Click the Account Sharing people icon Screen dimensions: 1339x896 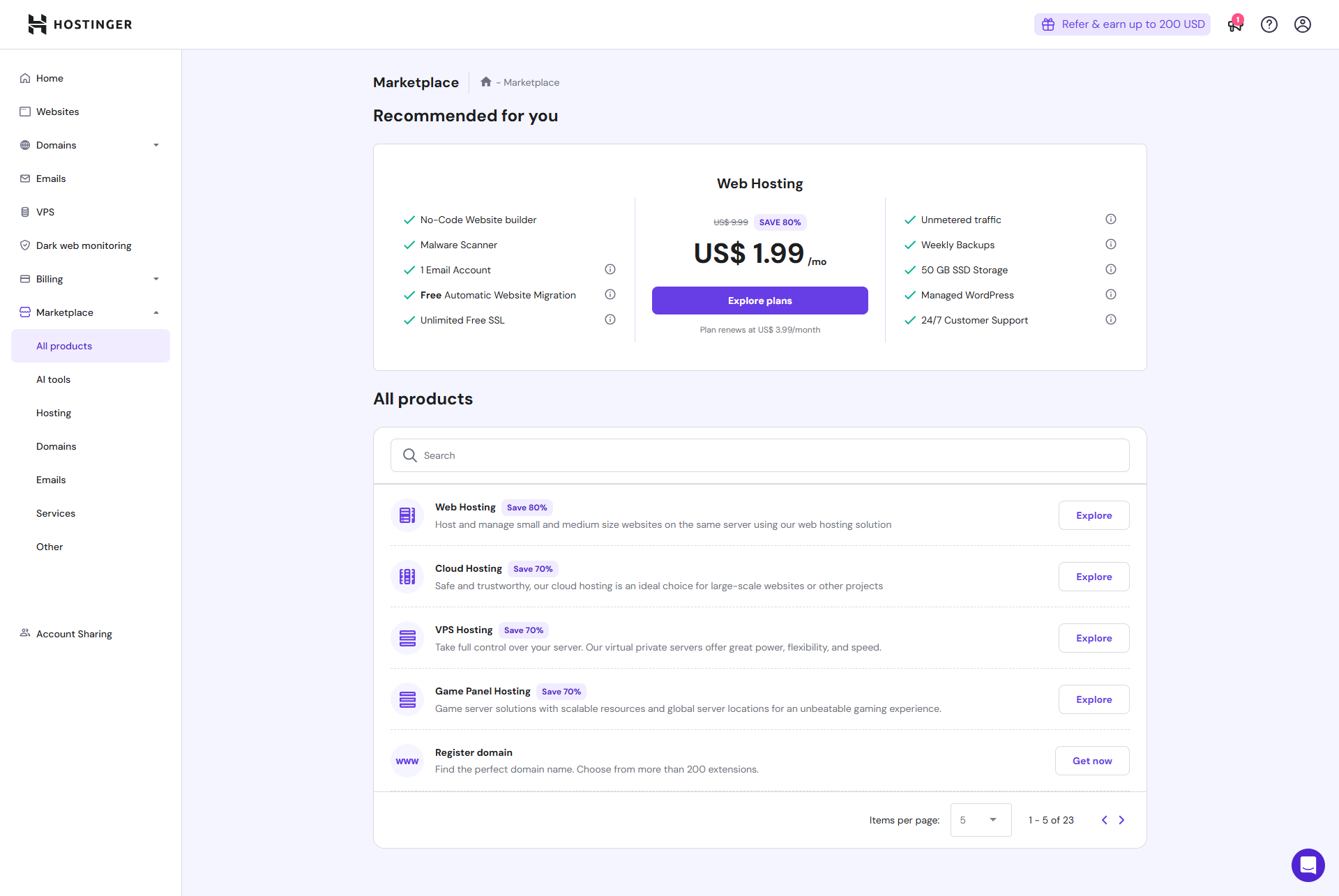[25, 633]
